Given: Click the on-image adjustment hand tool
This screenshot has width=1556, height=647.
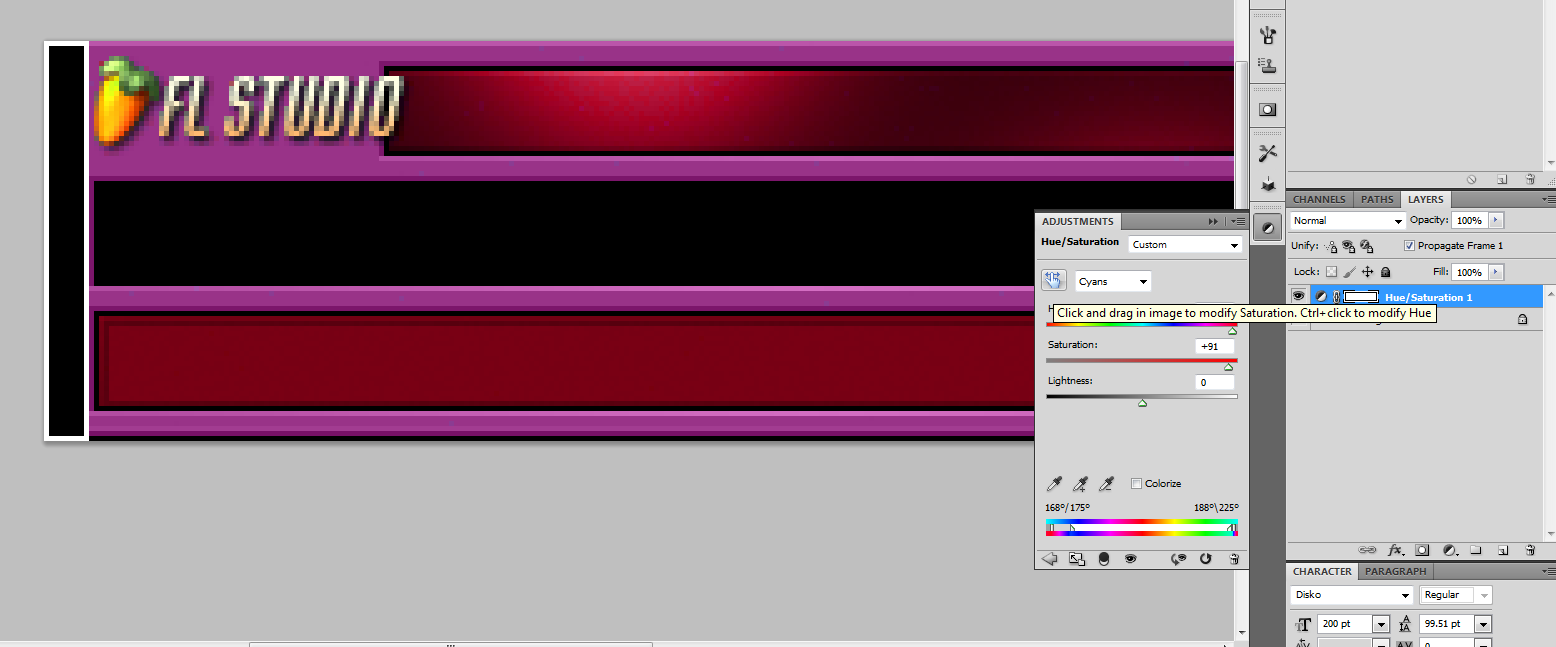Looking at the screenshot, I should [1053, 281].
